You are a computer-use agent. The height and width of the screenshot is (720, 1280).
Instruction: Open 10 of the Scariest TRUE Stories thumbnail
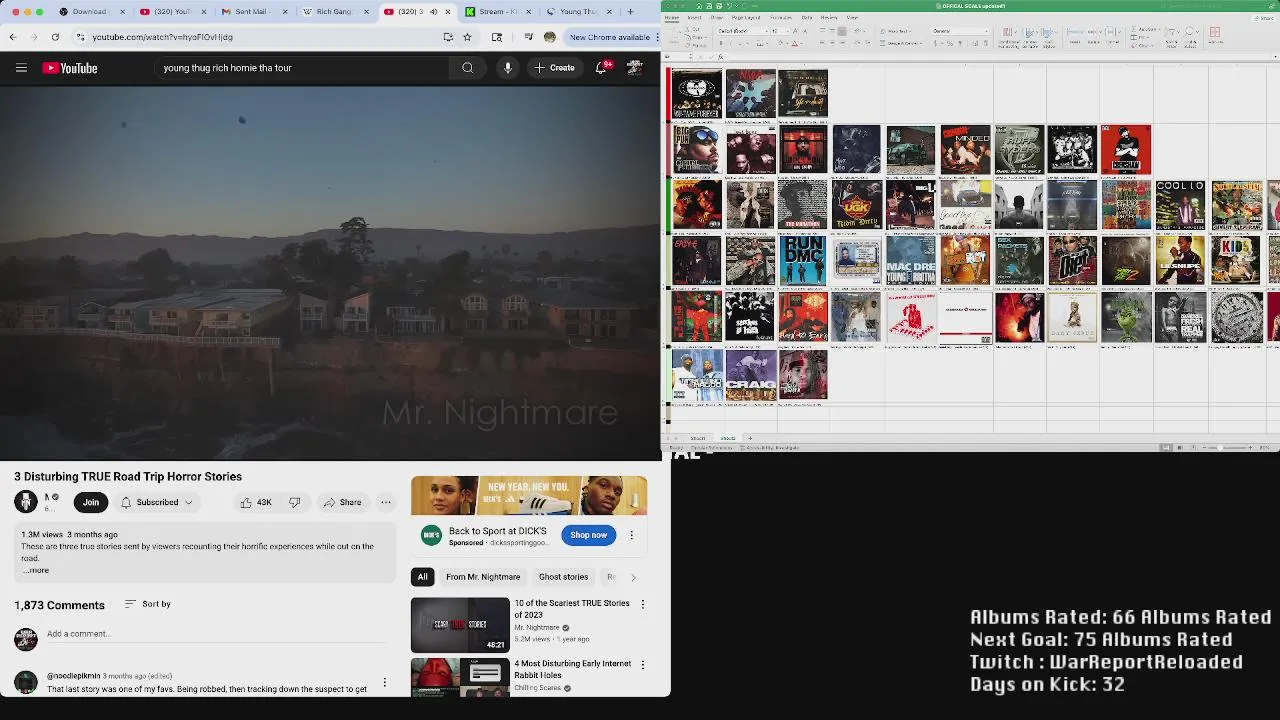tap(460, 625)
